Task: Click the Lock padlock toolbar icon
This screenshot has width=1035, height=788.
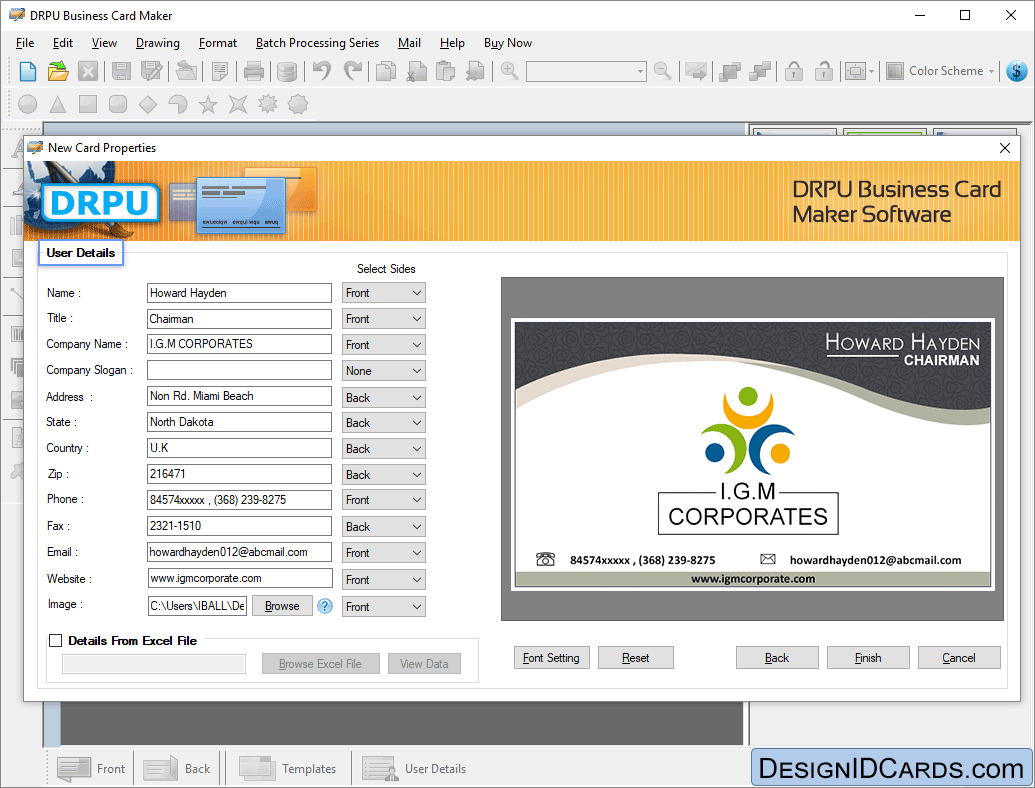Action: coord(794,71)
